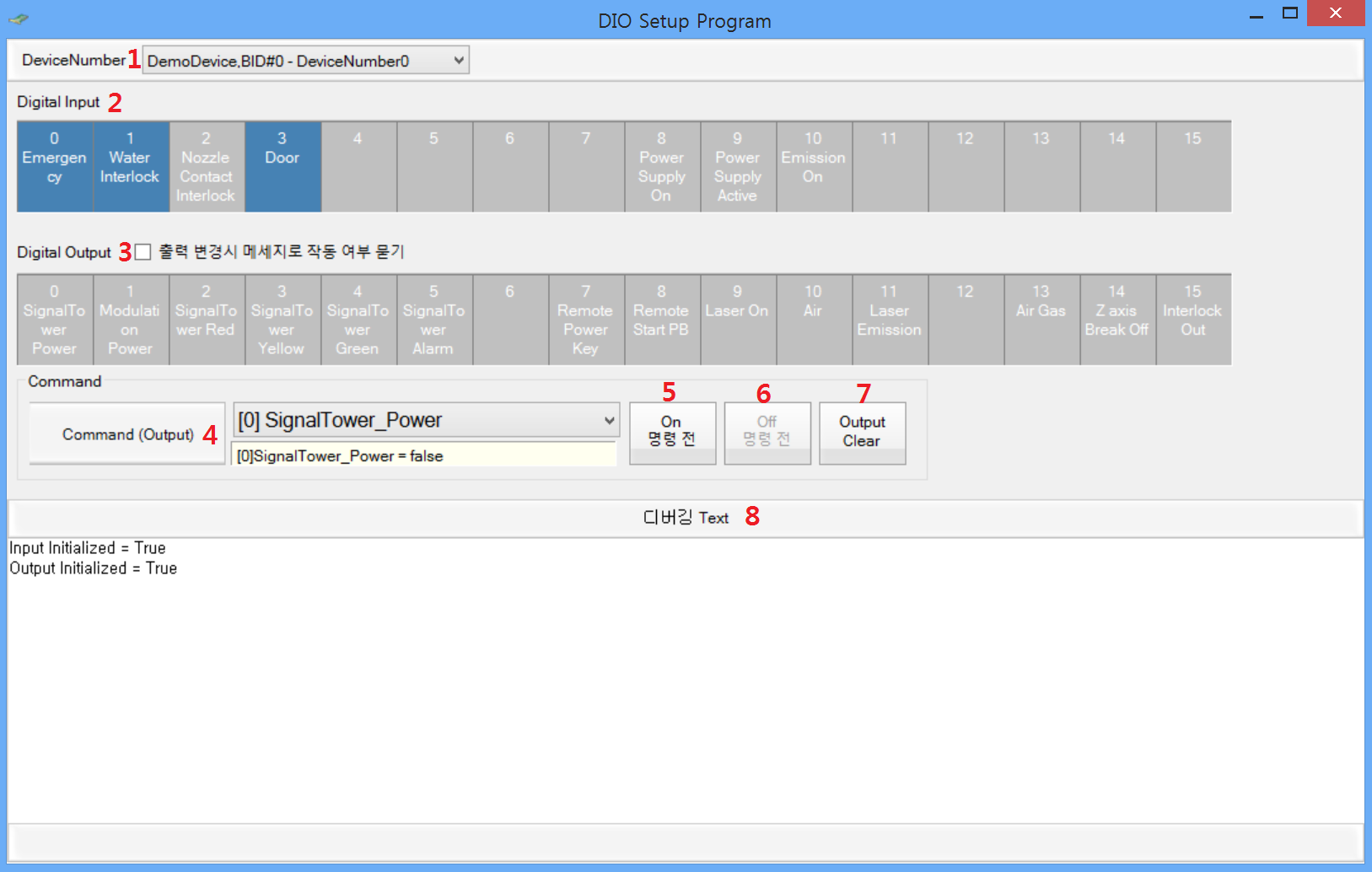
Task: Toggle output 0 SignalTower Power tile
Action: click(x=55, y=320)
